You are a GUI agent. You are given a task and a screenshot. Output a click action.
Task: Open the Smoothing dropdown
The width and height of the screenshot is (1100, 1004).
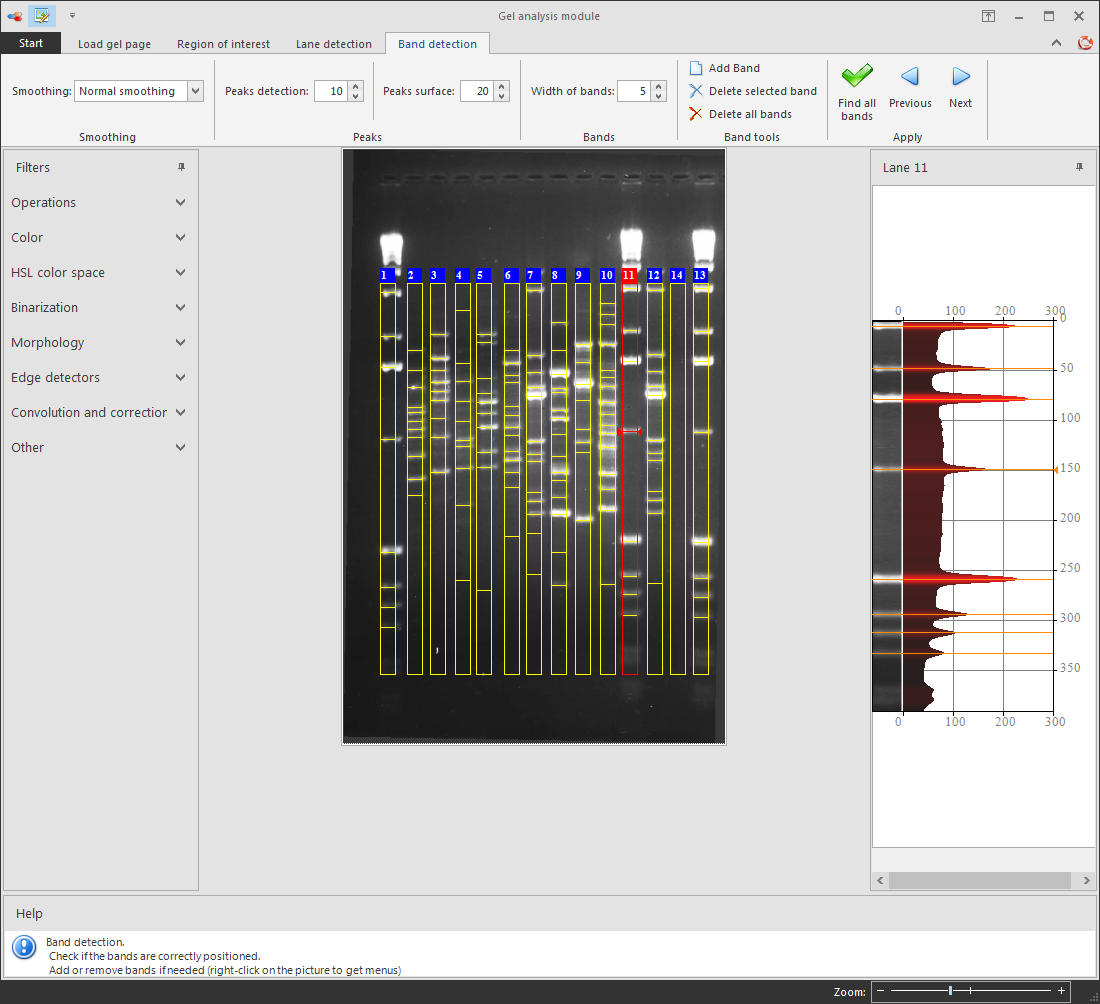pos(196,91)
